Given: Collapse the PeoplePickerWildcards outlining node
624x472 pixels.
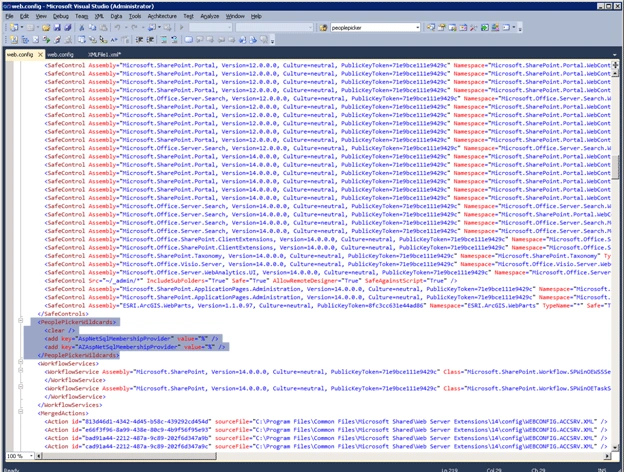Looking at the screenshot, I should 21,320.
